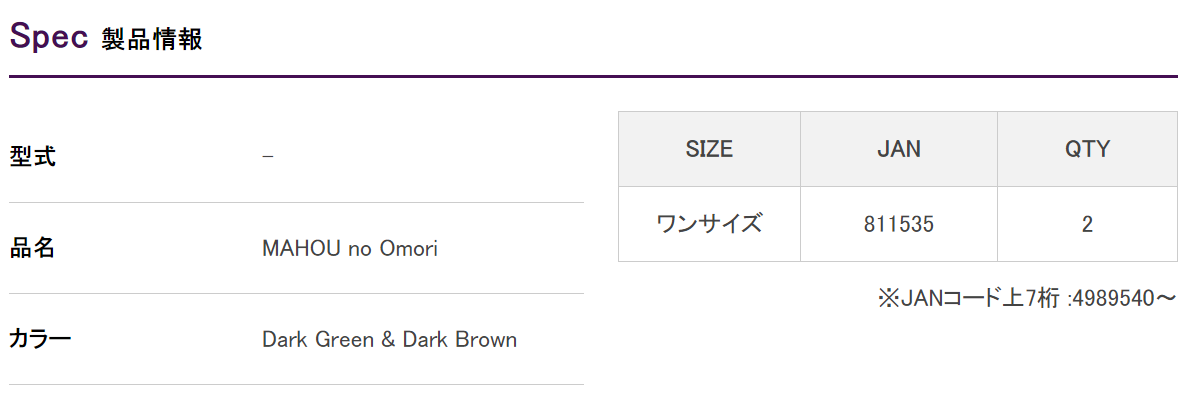
Task: Click the 4989540 JAN prefix number
Action: tap(1113, 299)
